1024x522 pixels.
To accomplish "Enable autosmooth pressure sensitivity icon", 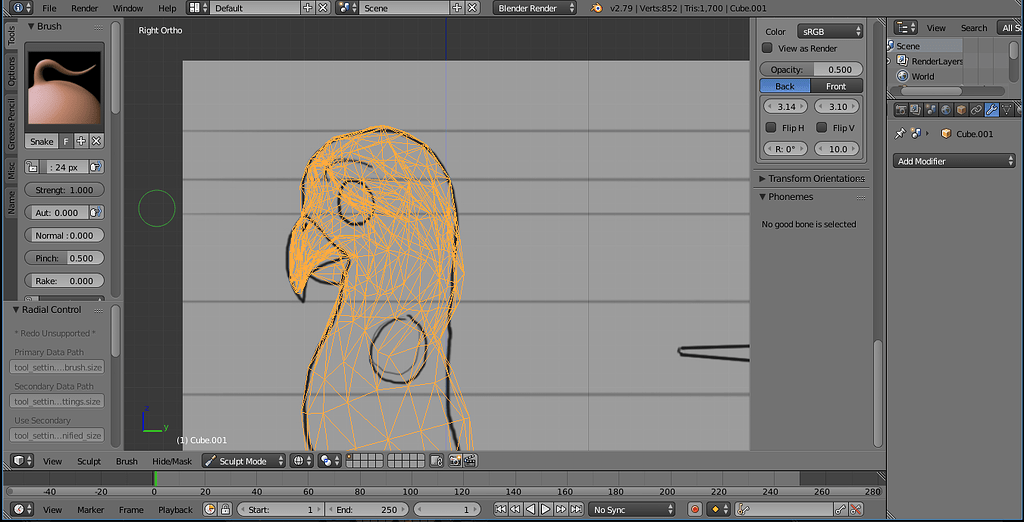I will click(x=96, y=212).
